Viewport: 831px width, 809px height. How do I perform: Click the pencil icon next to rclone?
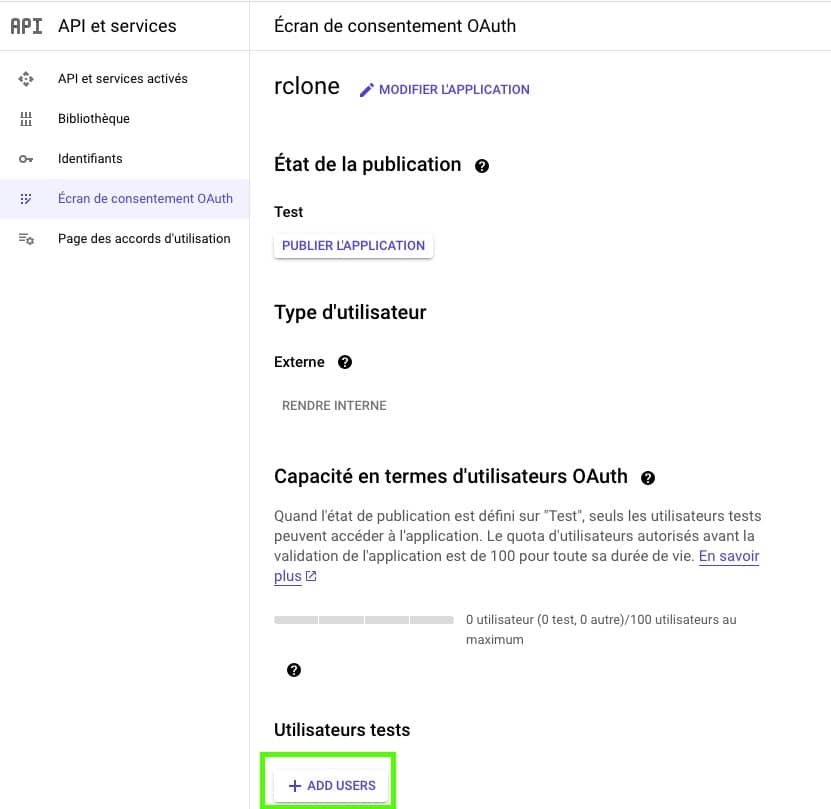pos(367,90)
